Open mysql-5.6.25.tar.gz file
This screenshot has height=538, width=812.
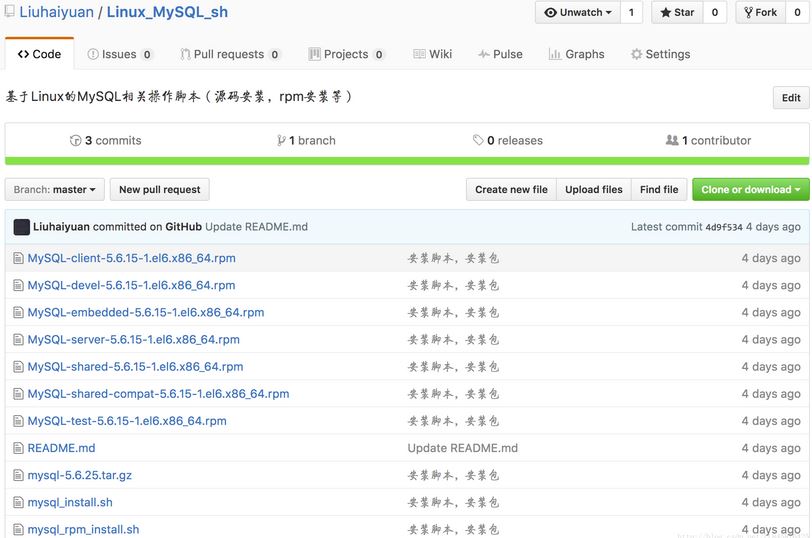80,475
